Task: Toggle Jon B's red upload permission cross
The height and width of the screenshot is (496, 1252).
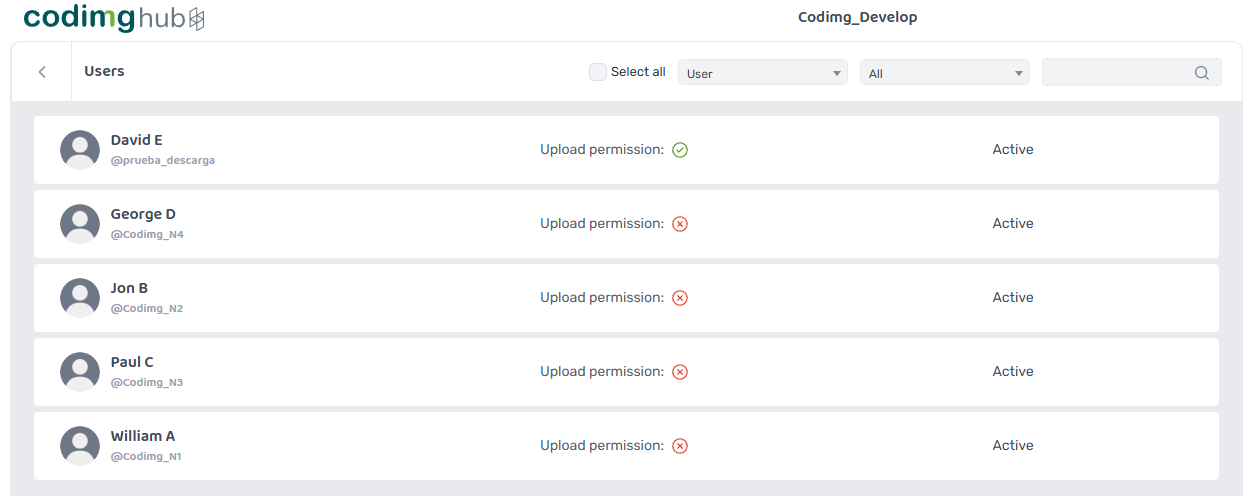Action: pyautogui.click(x=680, y=298)
